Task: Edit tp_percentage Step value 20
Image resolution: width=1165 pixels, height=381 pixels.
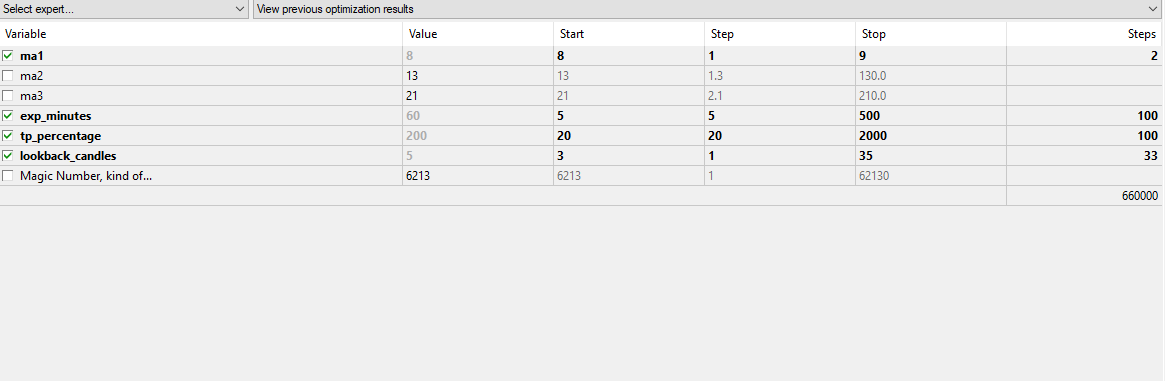Action: point(779,136)
